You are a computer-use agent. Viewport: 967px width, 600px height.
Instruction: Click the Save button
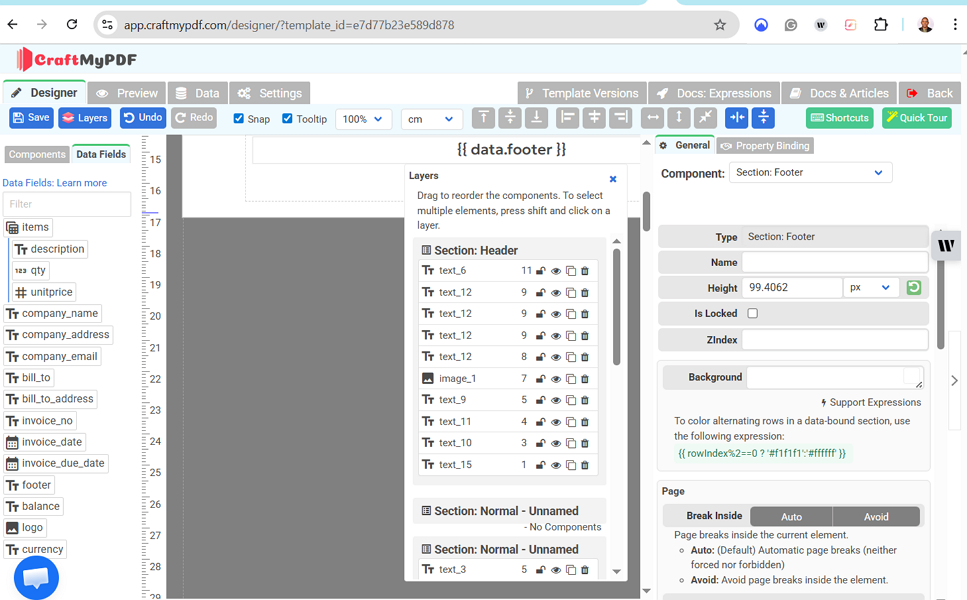(x=31, y=118)
